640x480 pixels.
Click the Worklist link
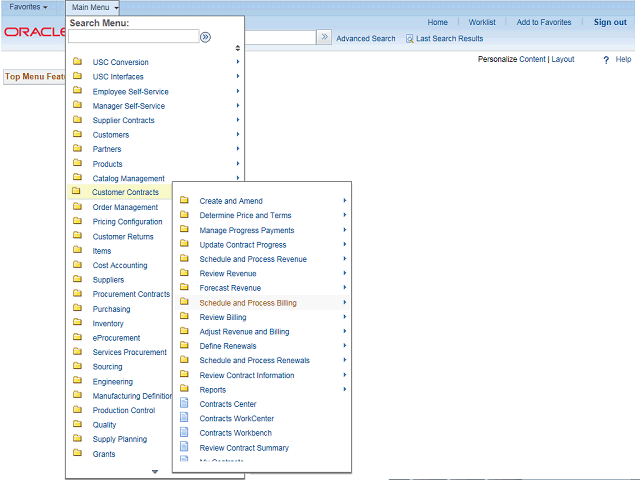[482, 22]
